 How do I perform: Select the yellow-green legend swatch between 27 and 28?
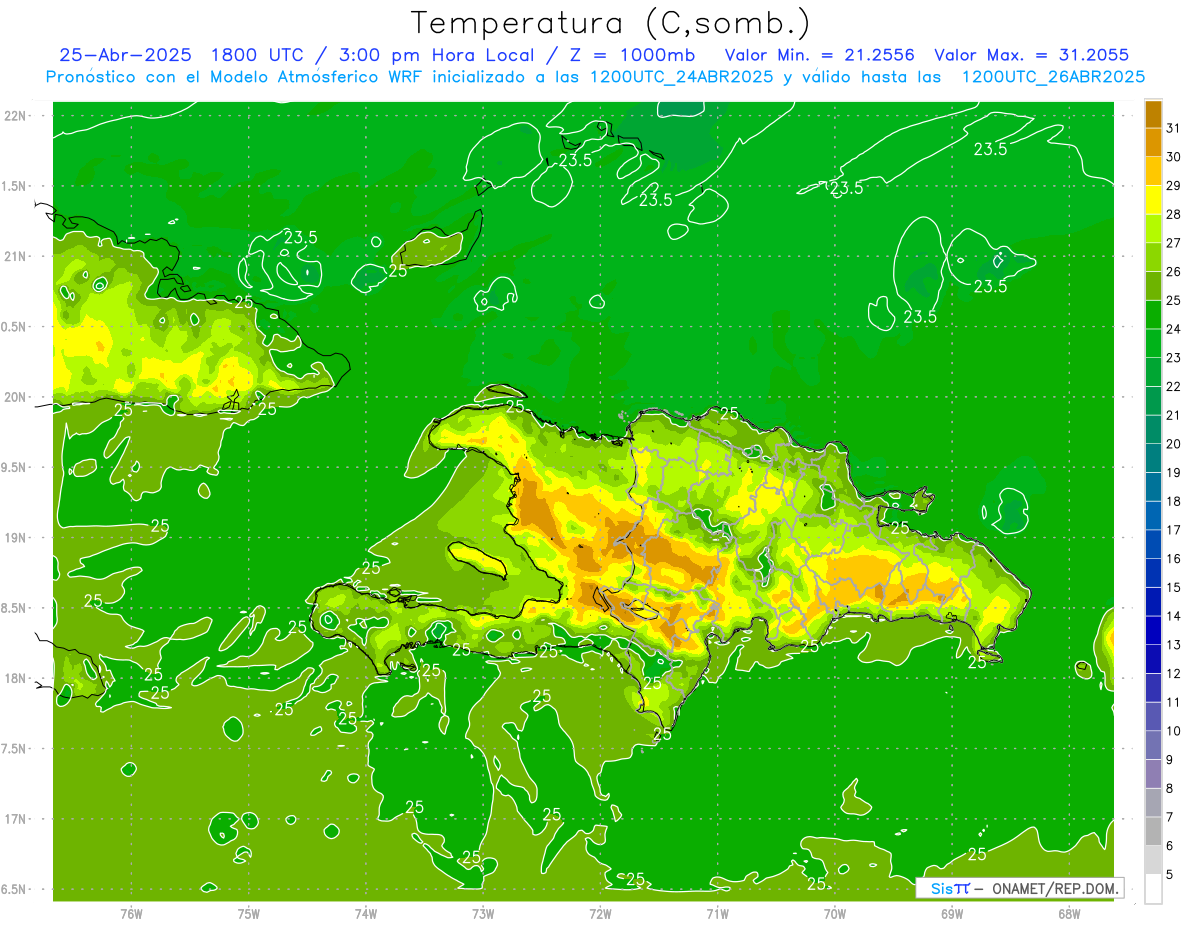(1153, 228)
